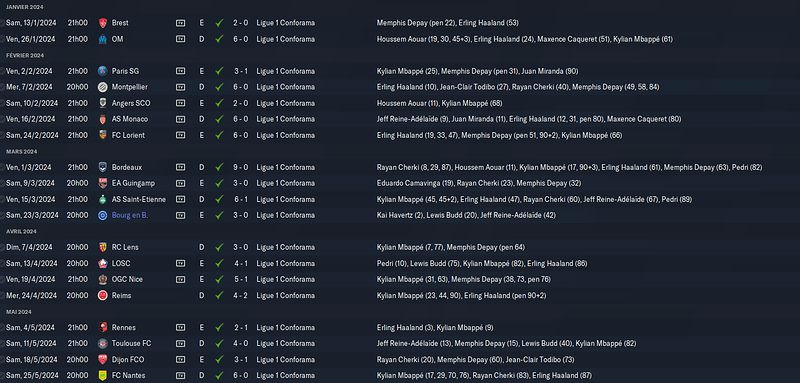Viewport: 800px width, 383px height.
Task: Click the Dijon FCO club badge
Action: coord(103,360)
